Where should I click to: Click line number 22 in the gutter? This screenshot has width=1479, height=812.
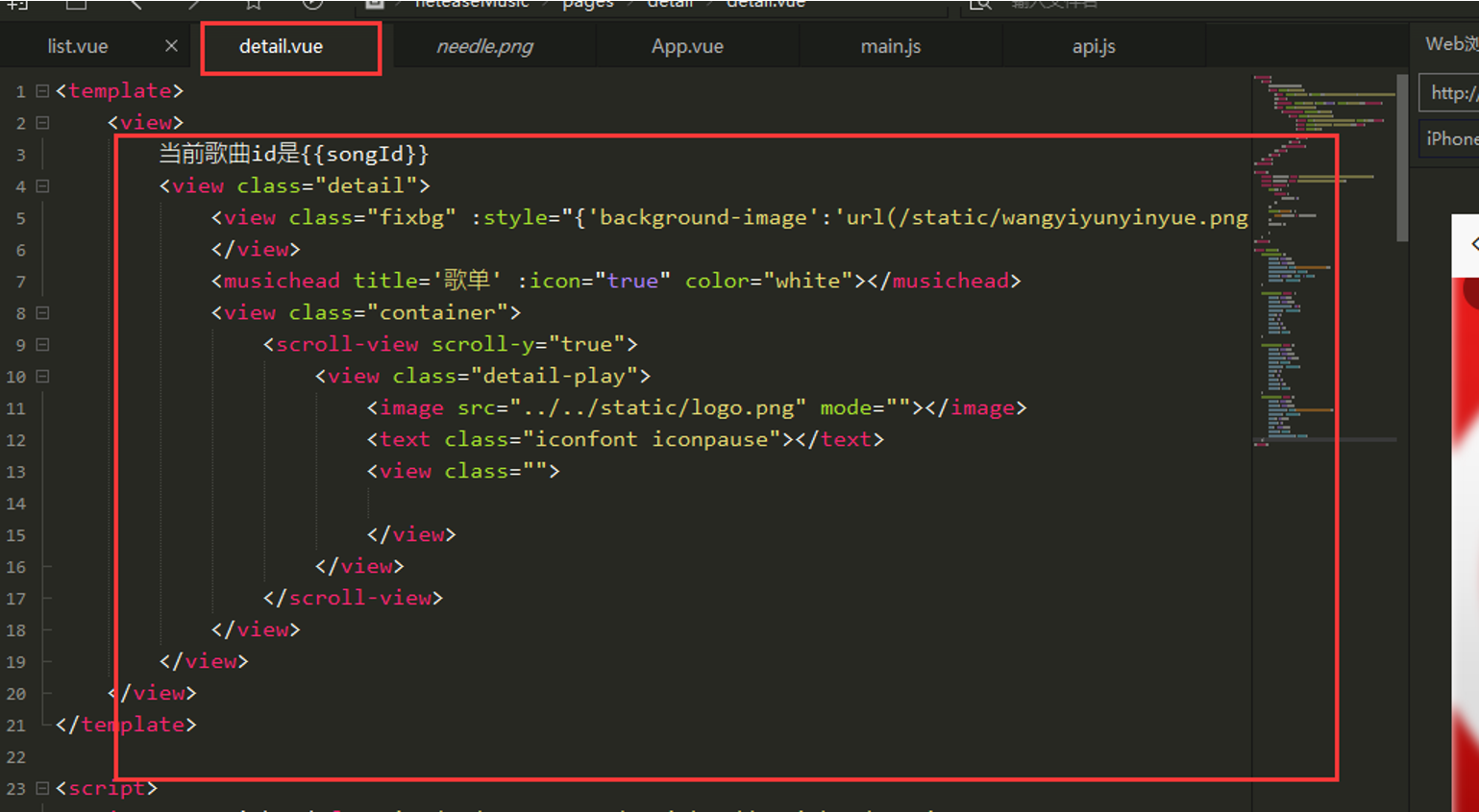point(16,757)
